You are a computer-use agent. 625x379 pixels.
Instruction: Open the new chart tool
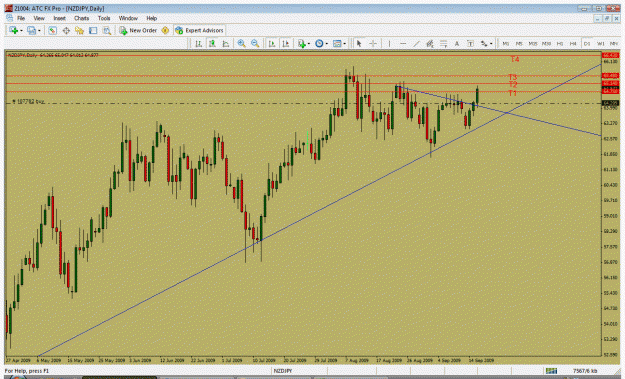pyautogui.click(x=13, y=30)
